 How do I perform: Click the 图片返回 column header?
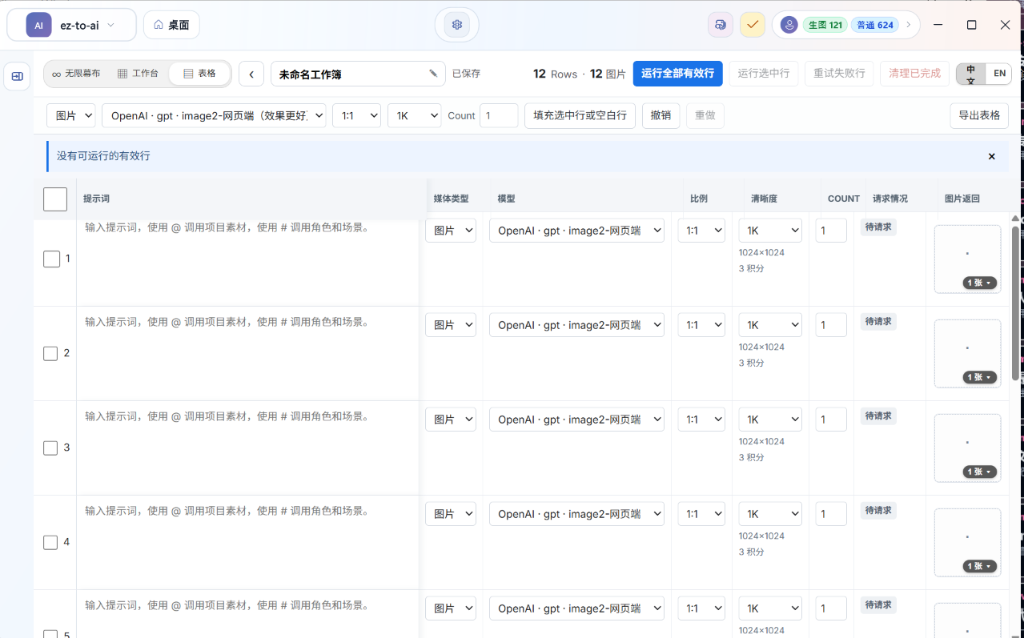[962, 199]
